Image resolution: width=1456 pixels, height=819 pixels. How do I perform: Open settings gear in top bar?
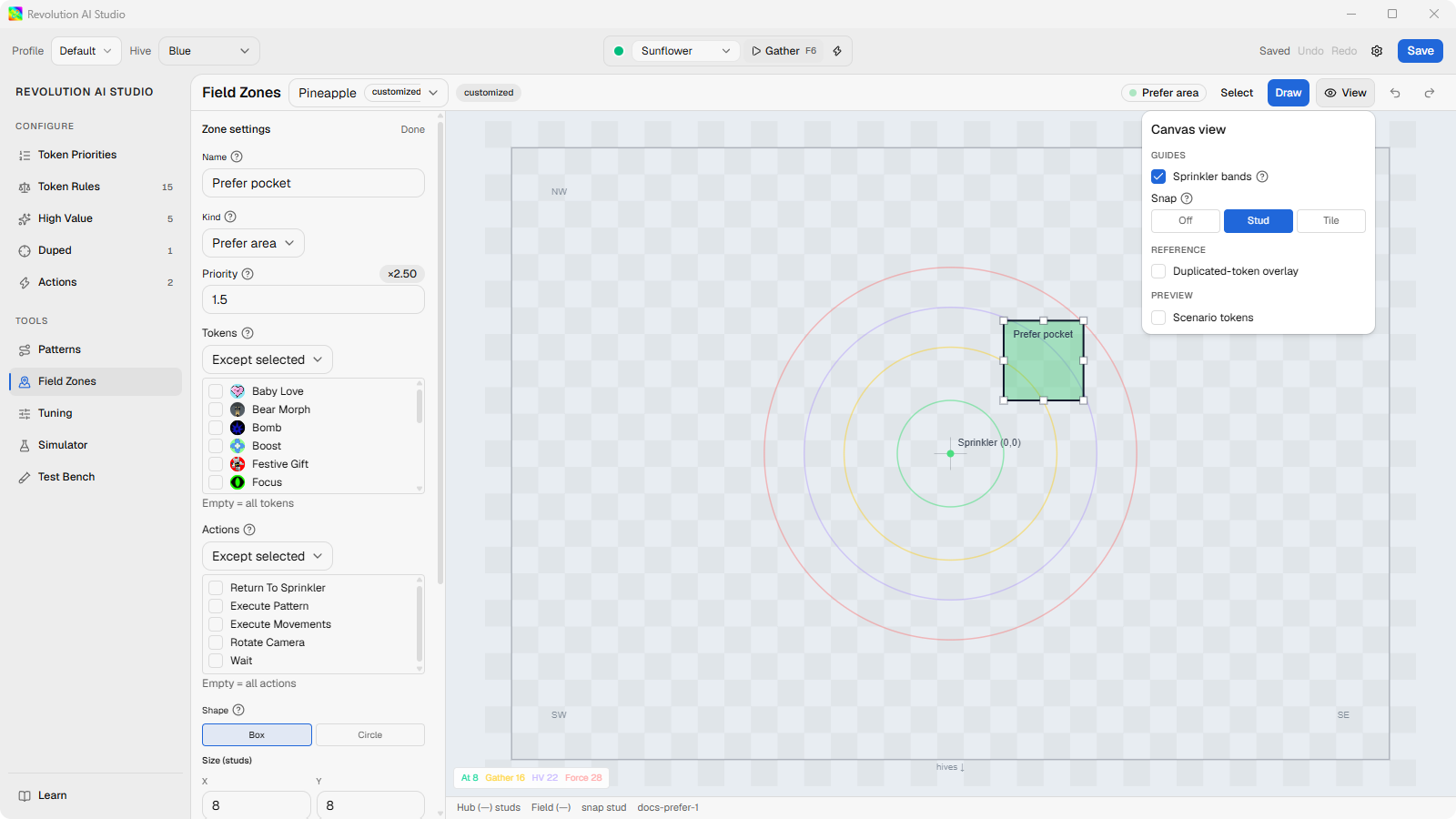coord(1377,51)
